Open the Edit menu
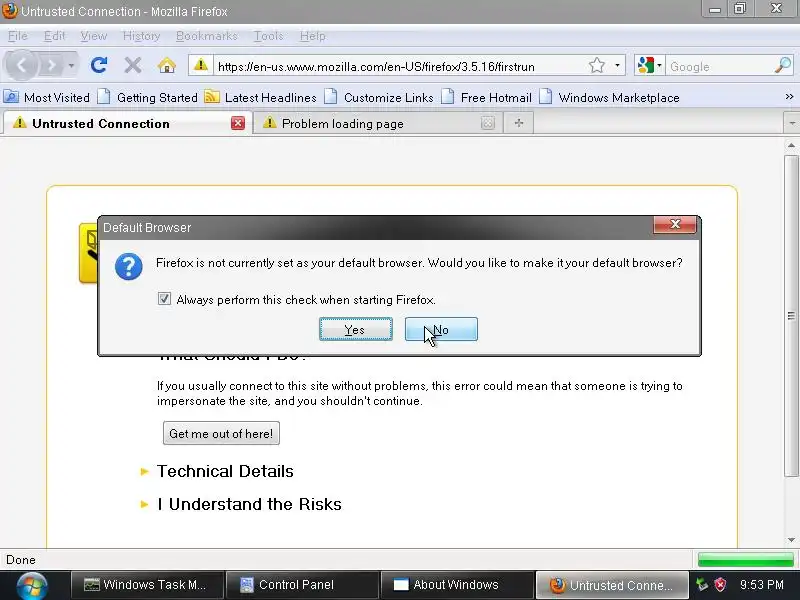The image size is (800, 600). point(54,36)
